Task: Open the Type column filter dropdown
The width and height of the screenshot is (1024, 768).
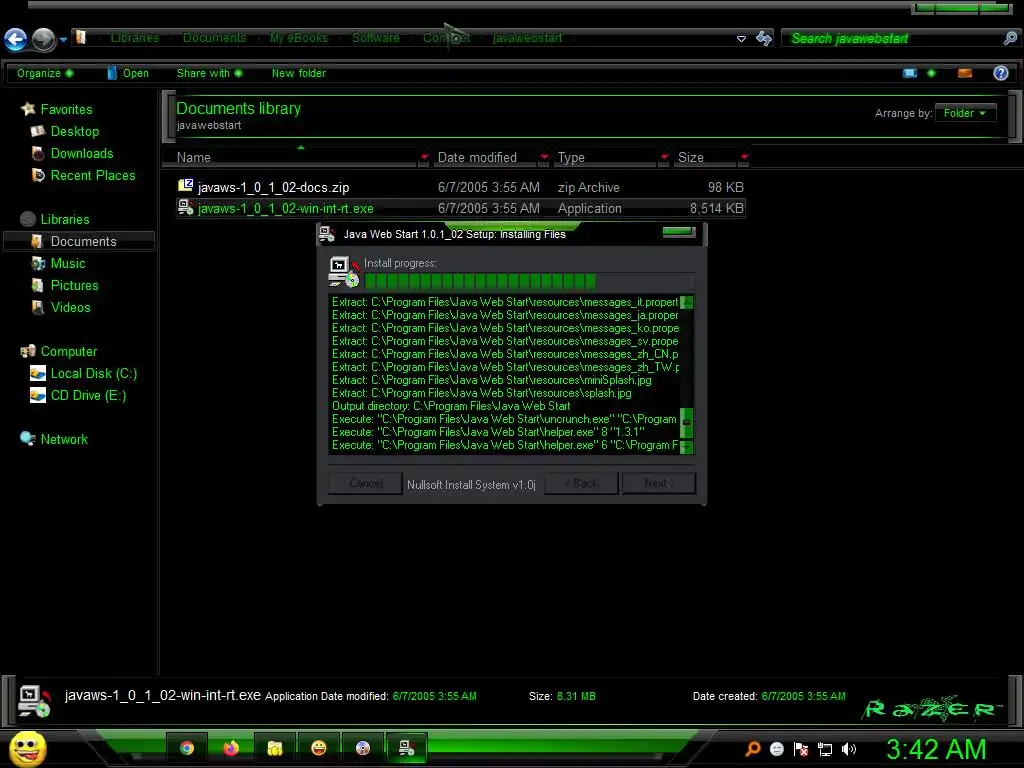Action: tap(664, 157)
